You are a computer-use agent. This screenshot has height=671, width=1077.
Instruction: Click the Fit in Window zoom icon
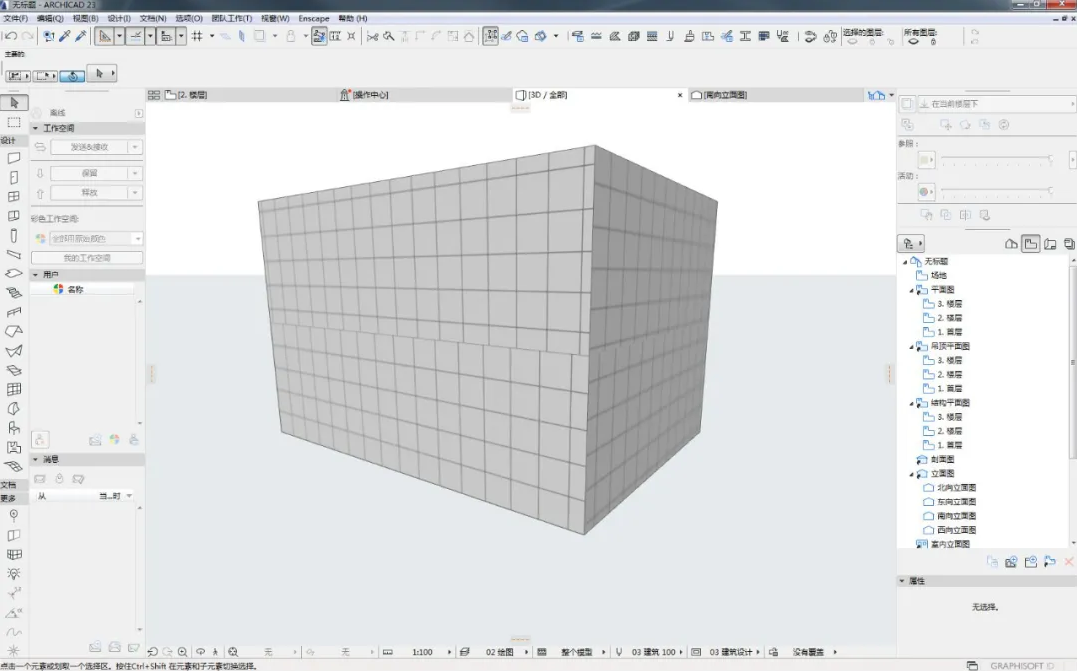pyautogui.click(x=234, y=652)
